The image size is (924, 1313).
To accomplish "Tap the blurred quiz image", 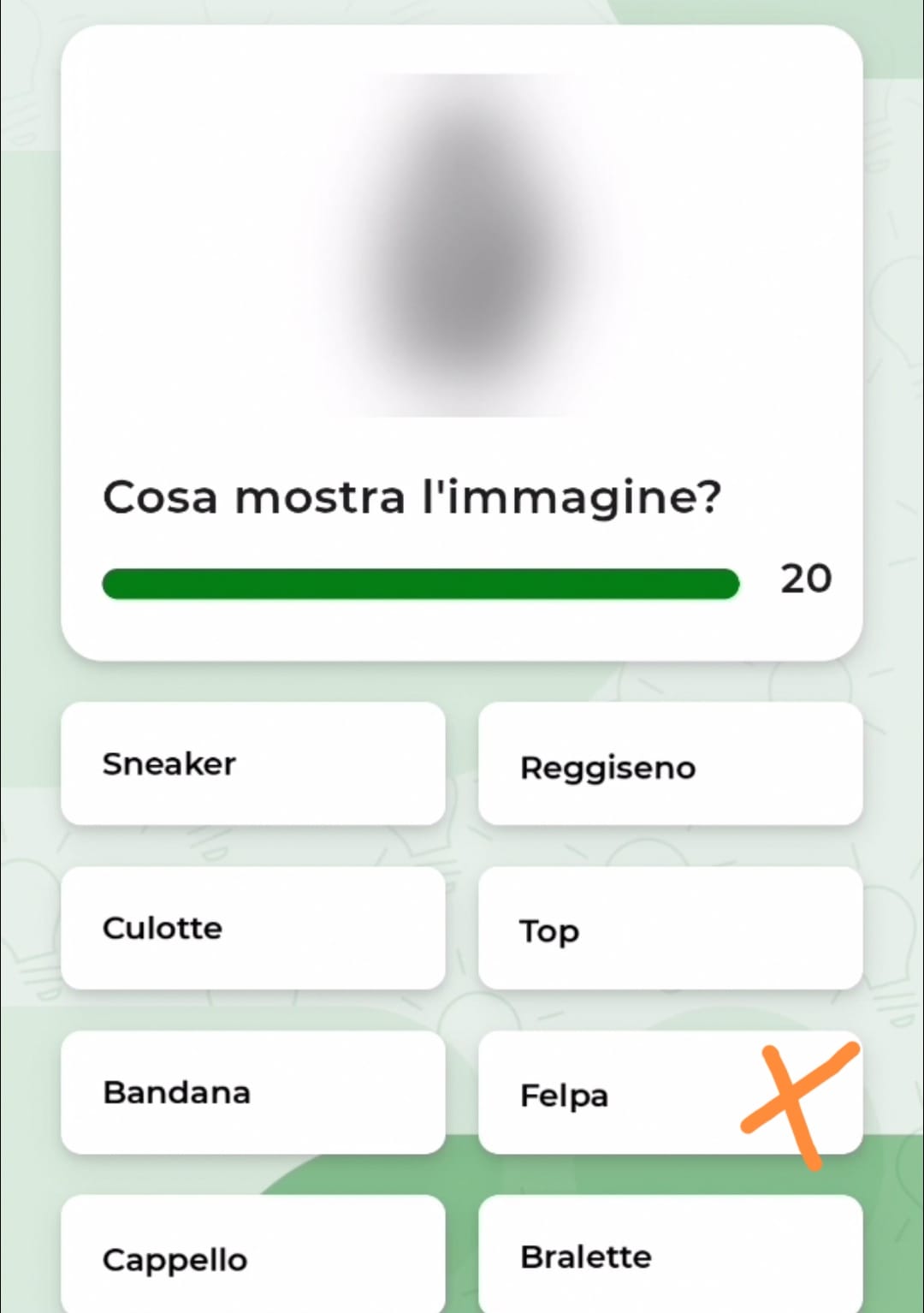I will 462,245.
